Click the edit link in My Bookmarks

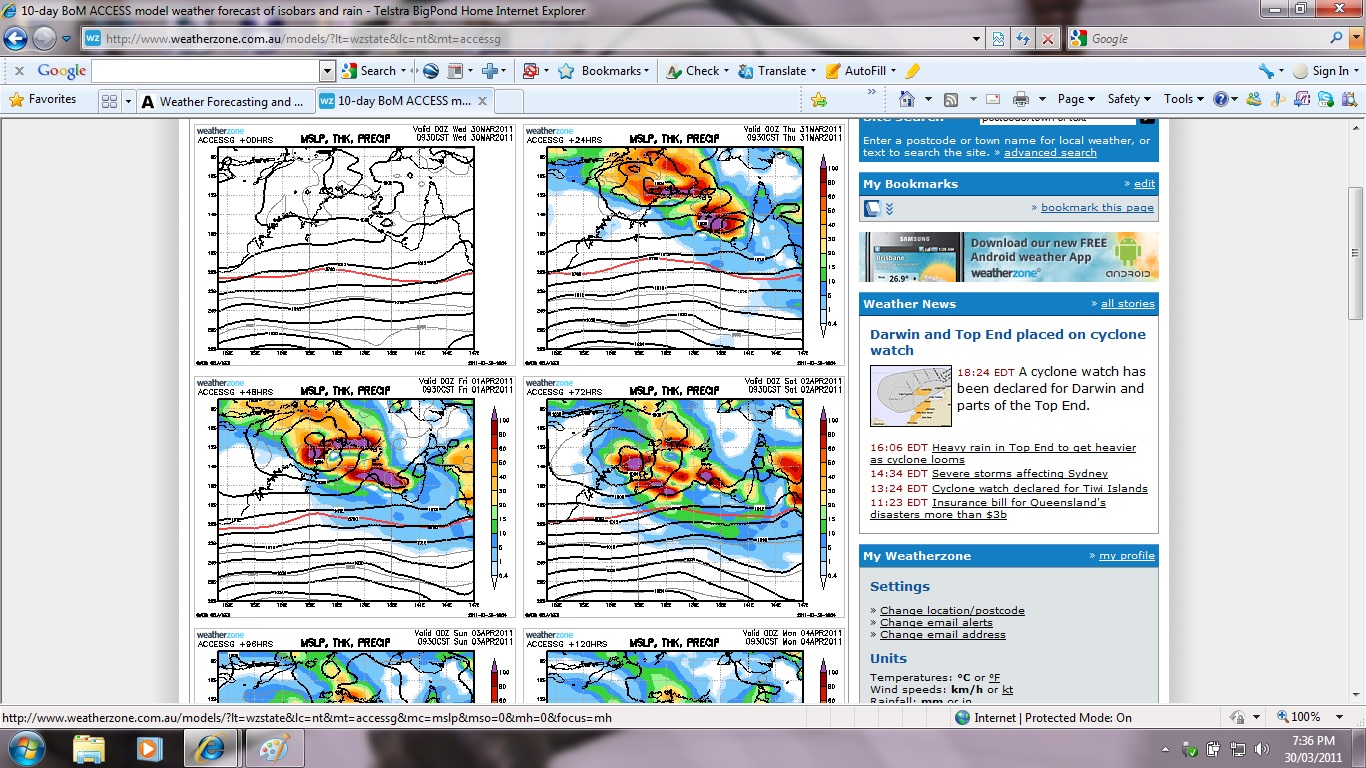[x=1144, y=184]
